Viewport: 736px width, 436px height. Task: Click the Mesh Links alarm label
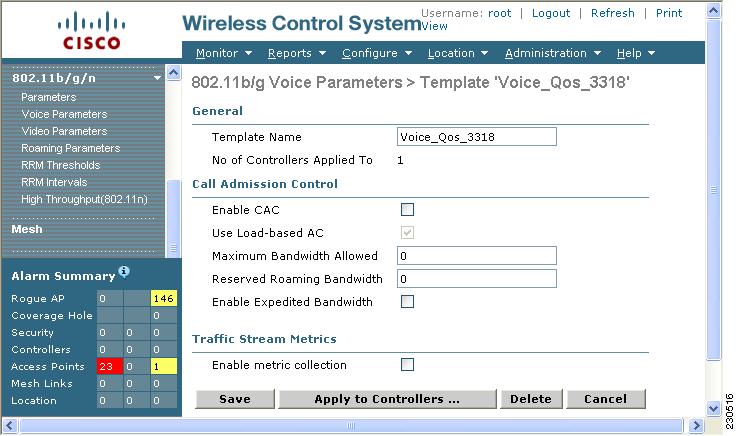pos(42,383)
